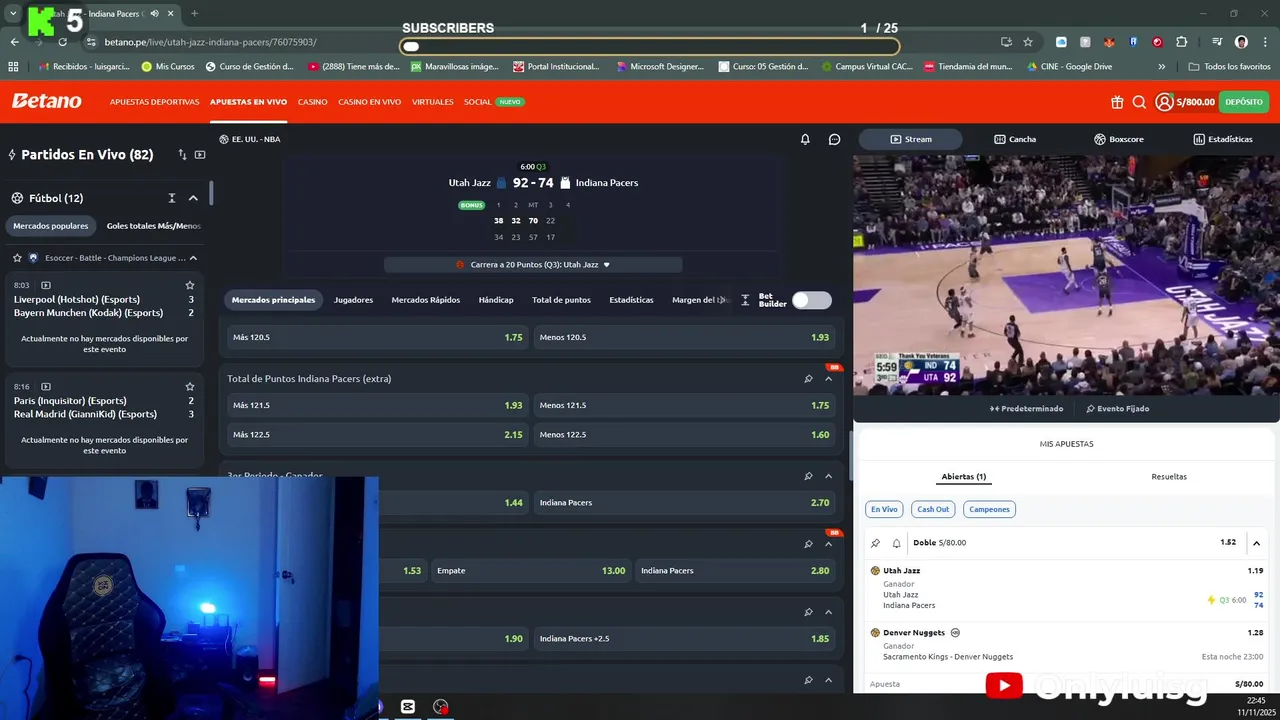
Task: Bet on Menos 122.5 at 1.60
Action: (x=685, y=435)
